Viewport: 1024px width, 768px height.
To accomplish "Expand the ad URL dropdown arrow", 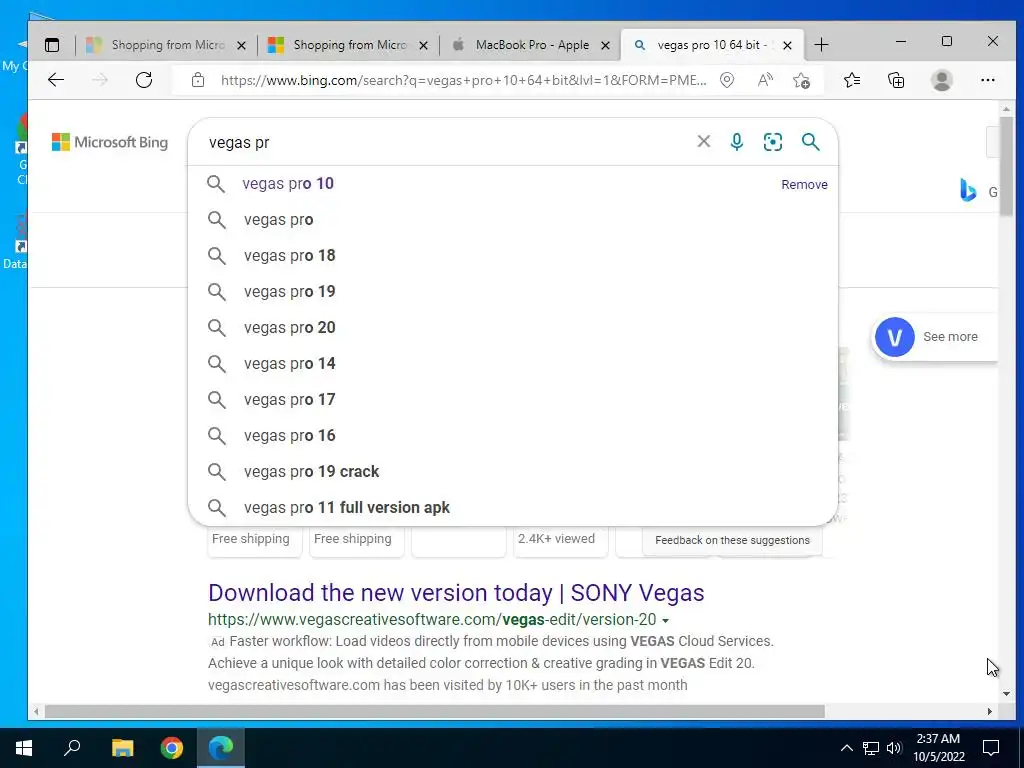I will [x=665, y=620].
